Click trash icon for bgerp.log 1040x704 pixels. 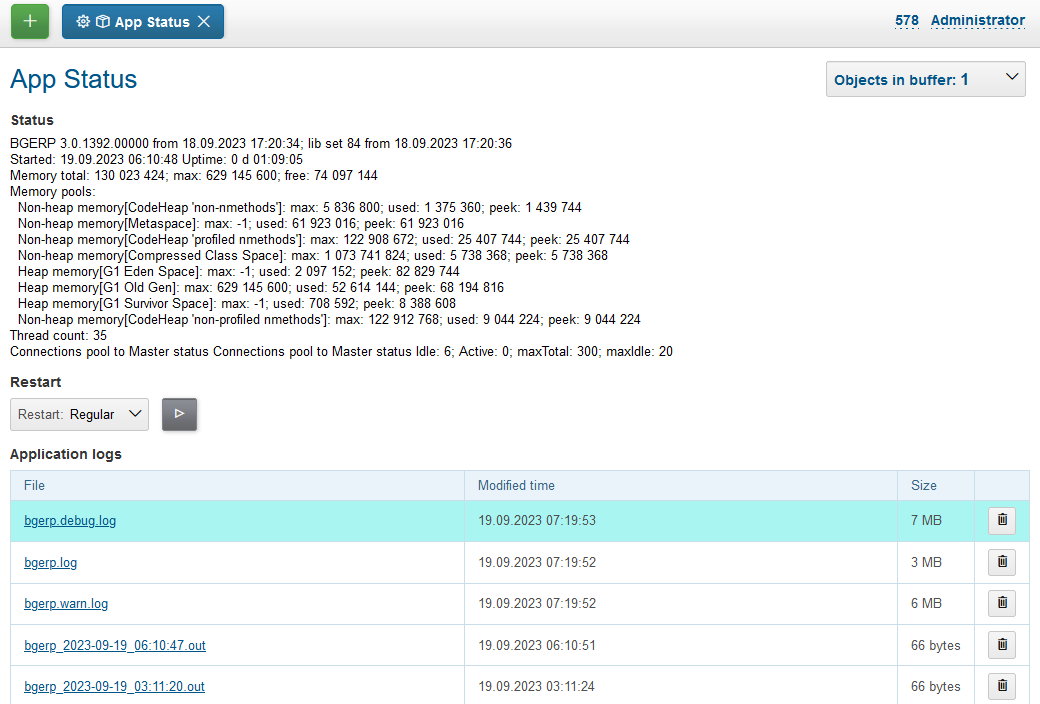pyautogui.click(x=1001, y=562)
